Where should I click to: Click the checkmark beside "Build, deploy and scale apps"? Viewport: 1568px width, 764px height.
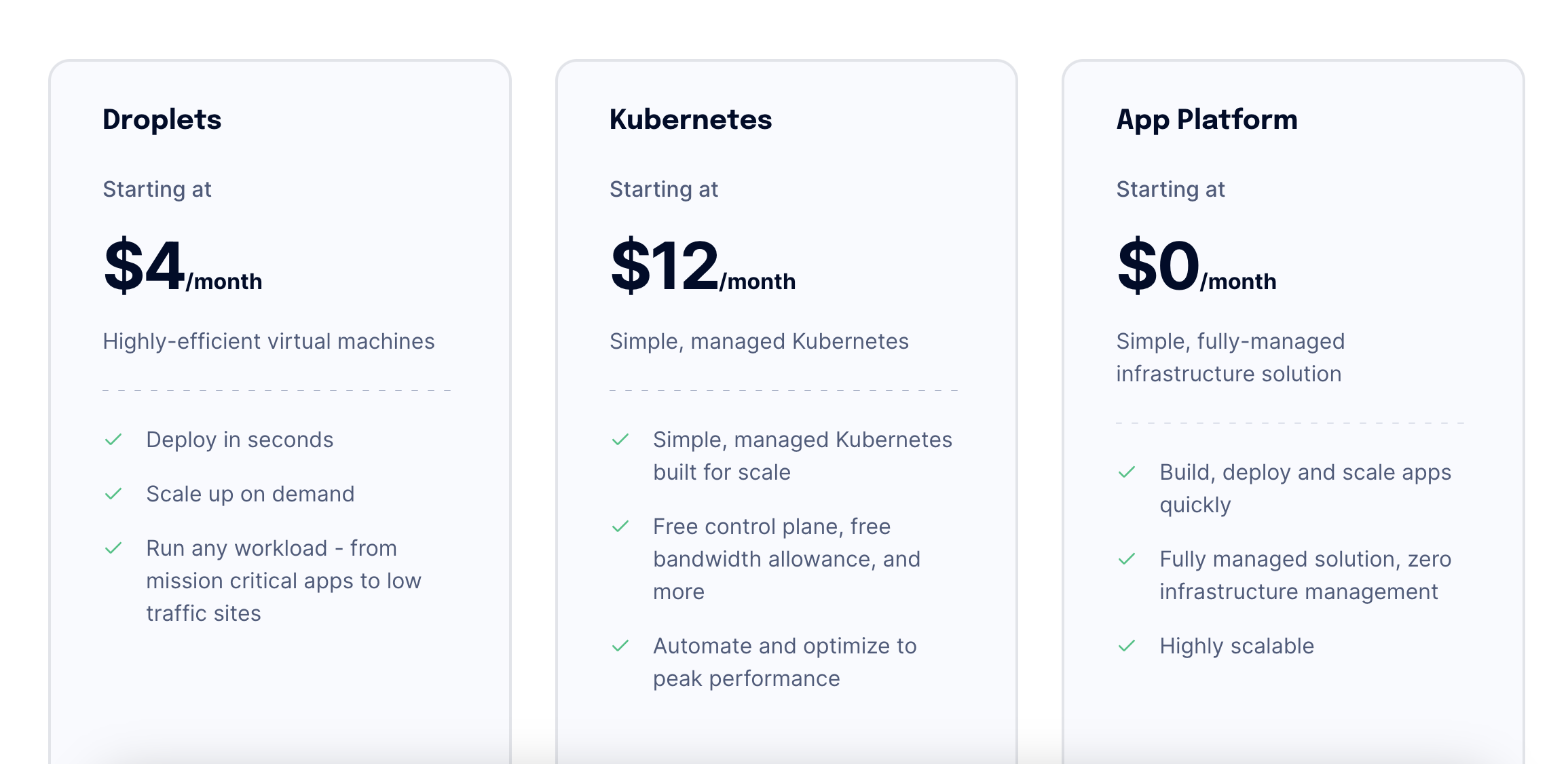click(x=1127, y=472)
